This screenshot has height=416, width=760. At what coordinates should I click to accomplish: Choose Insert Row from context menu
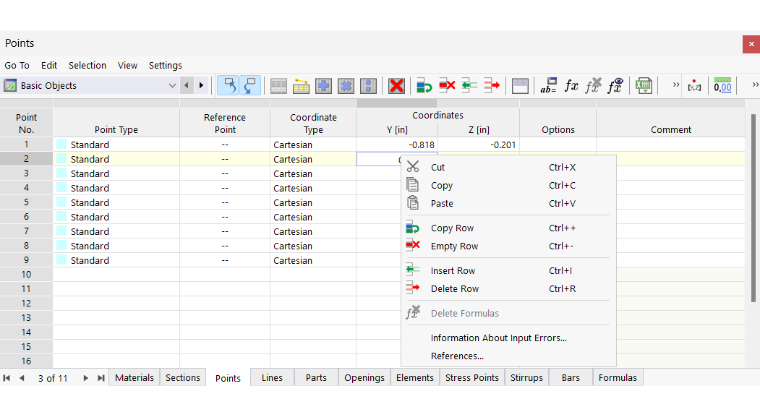pos(508,271)
